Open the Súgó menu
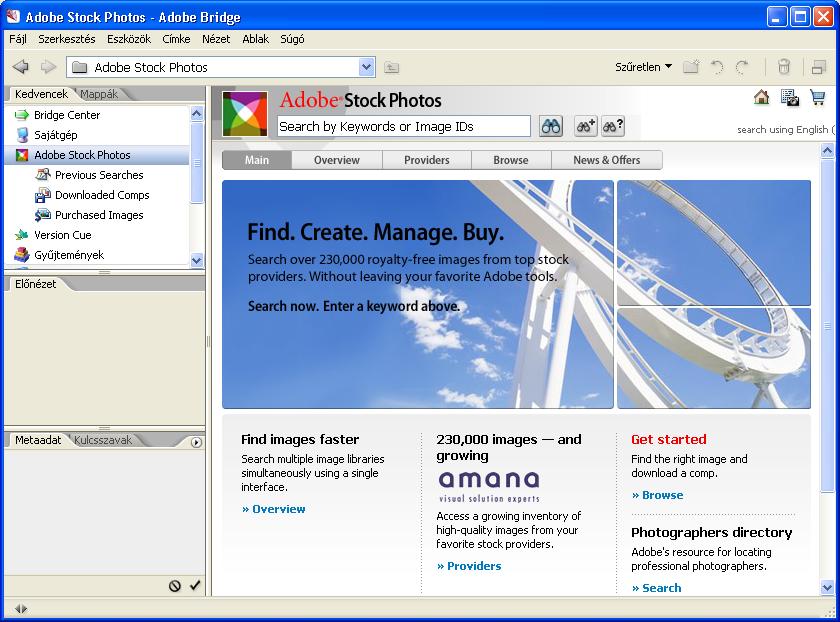Screen dimensions: 840x622 pos(292,39)
